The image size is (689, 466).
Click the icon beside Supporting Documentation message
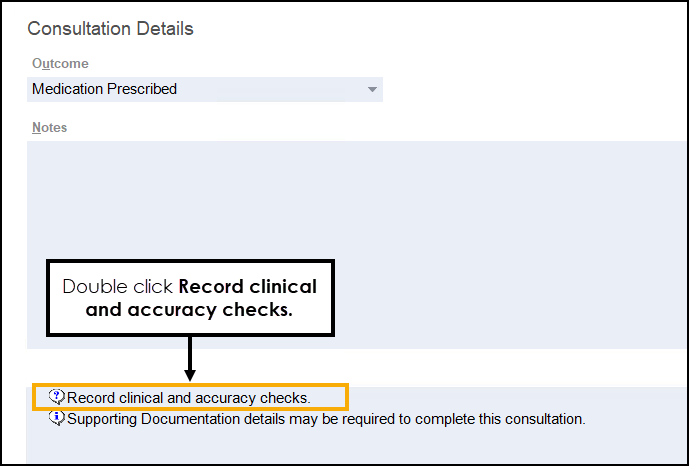click(x=57, y=418)
